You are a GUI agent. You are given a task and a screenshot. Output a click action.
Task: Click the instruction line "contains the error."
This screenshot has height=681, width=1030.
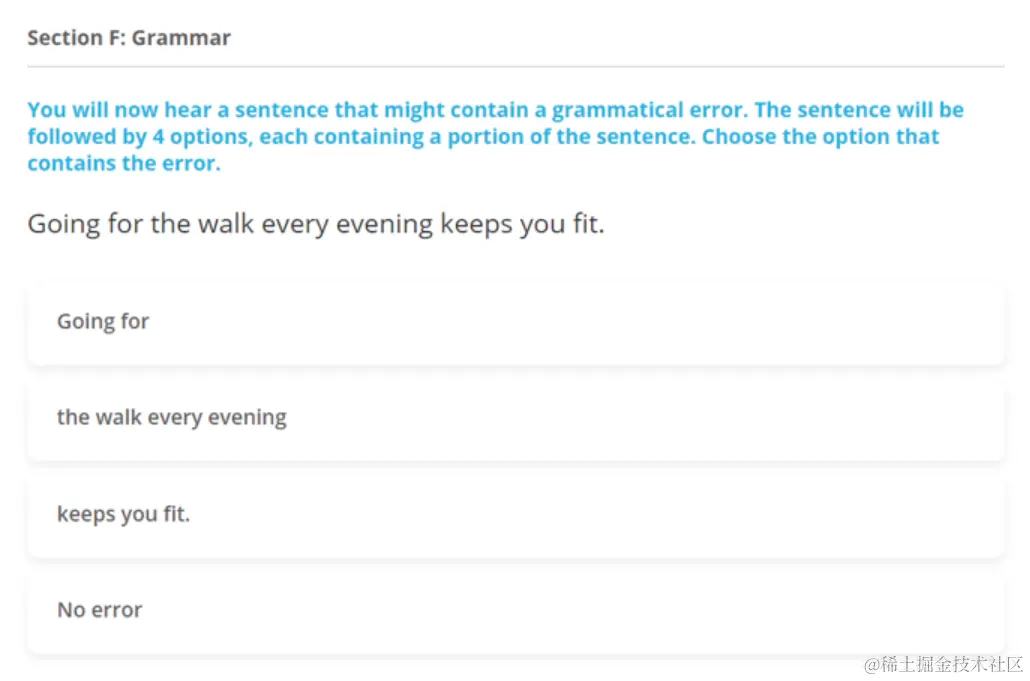124,163
